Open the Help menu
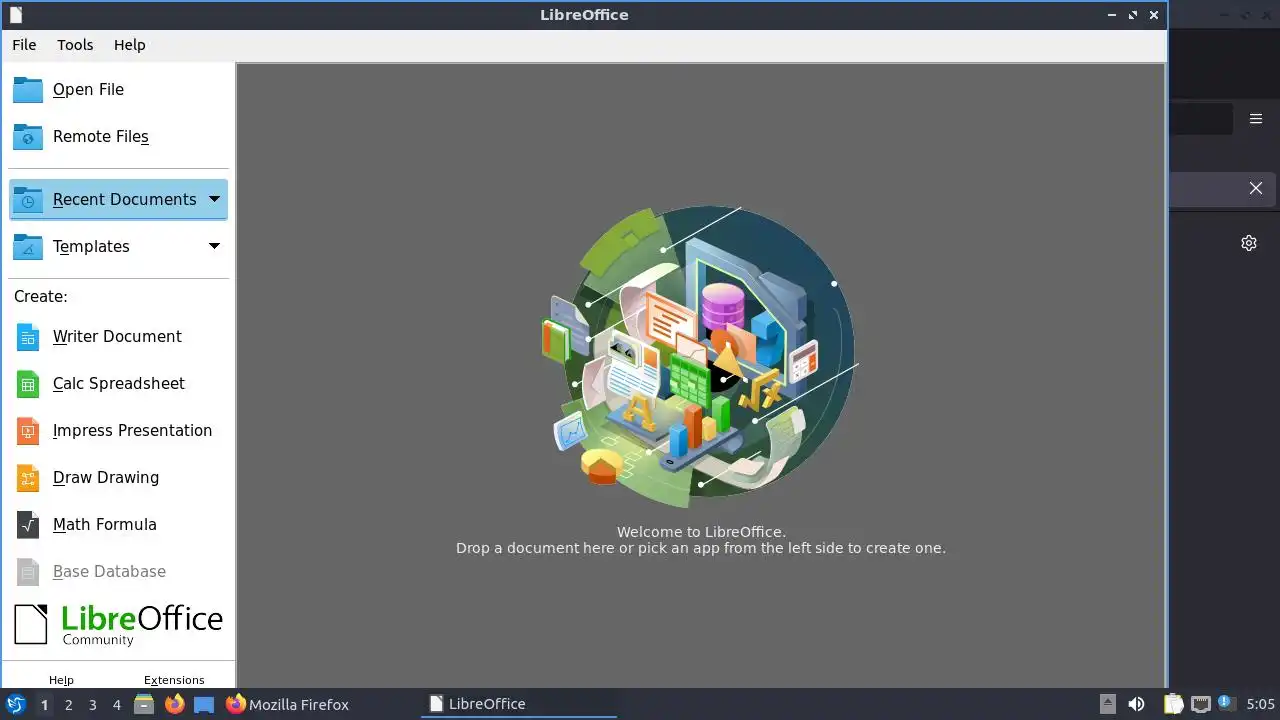1280x720 pixels. point(129,45)
